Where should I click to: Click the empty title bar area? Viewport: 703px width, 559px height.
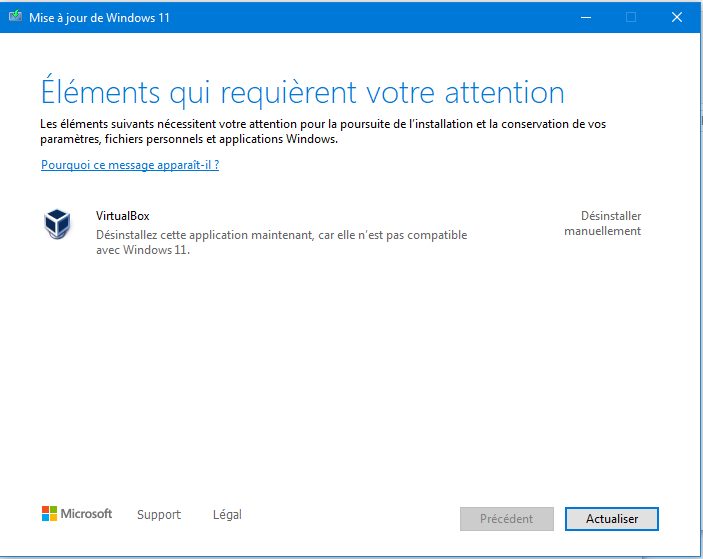click(x=380, y=17)
